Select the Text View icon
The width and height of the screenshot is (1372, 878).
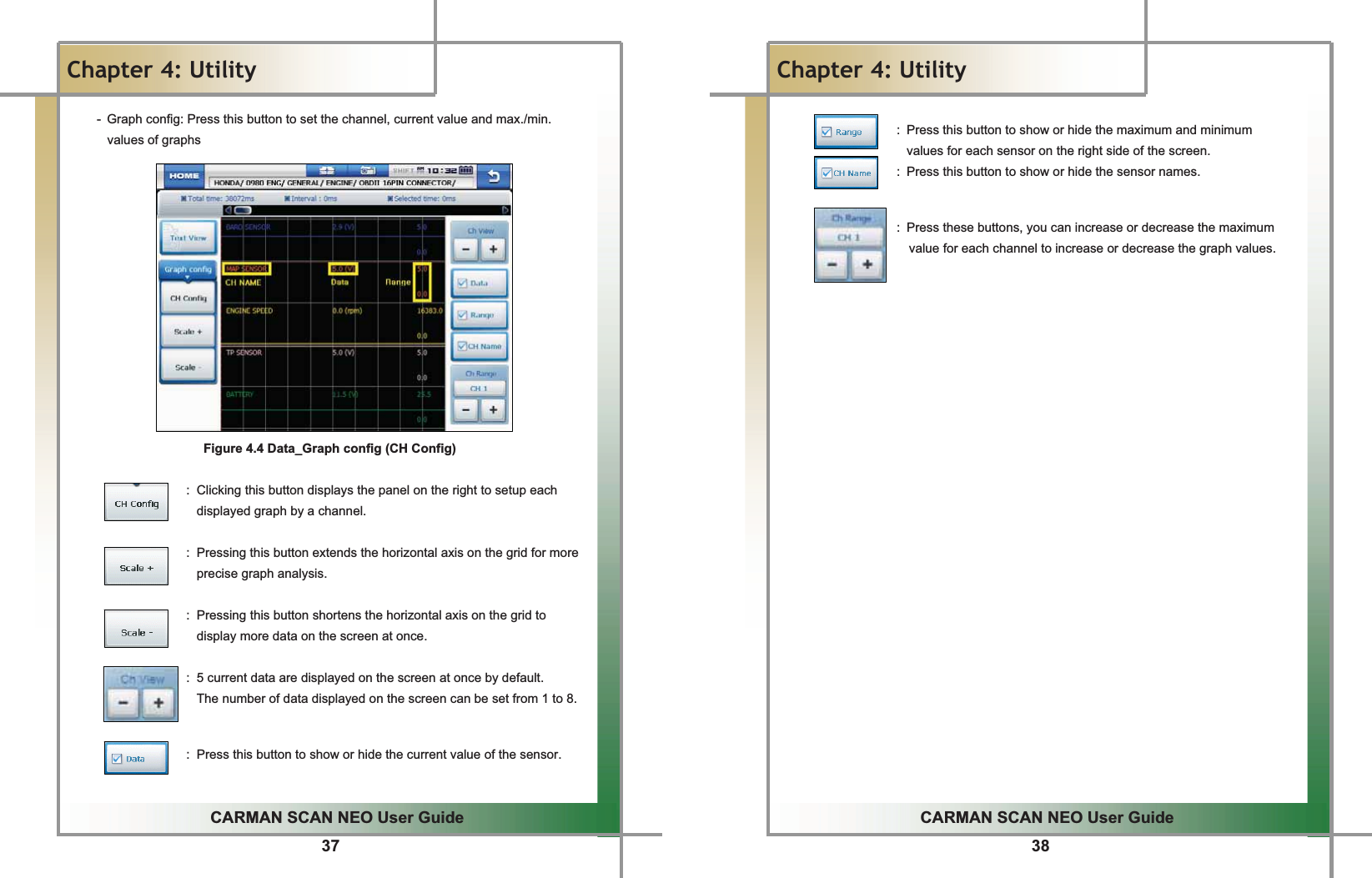pyautogui.click(x=188, y=238)
